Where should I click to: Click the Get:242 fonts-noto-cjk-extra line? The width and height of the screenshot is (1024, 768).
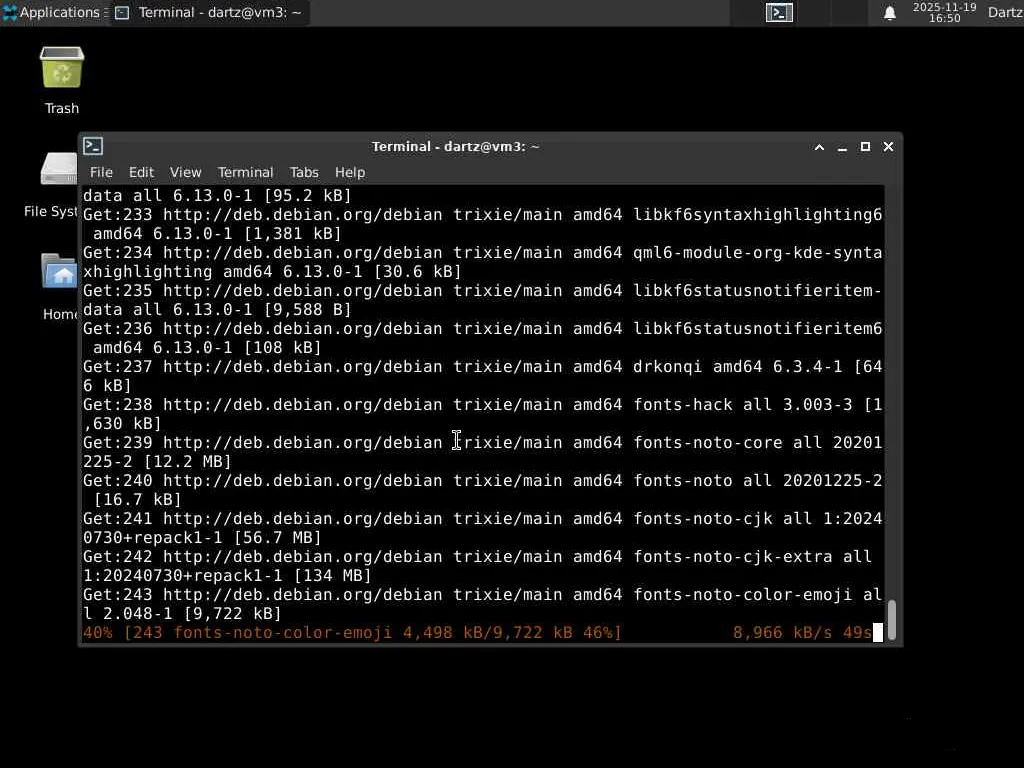[483, 566]
